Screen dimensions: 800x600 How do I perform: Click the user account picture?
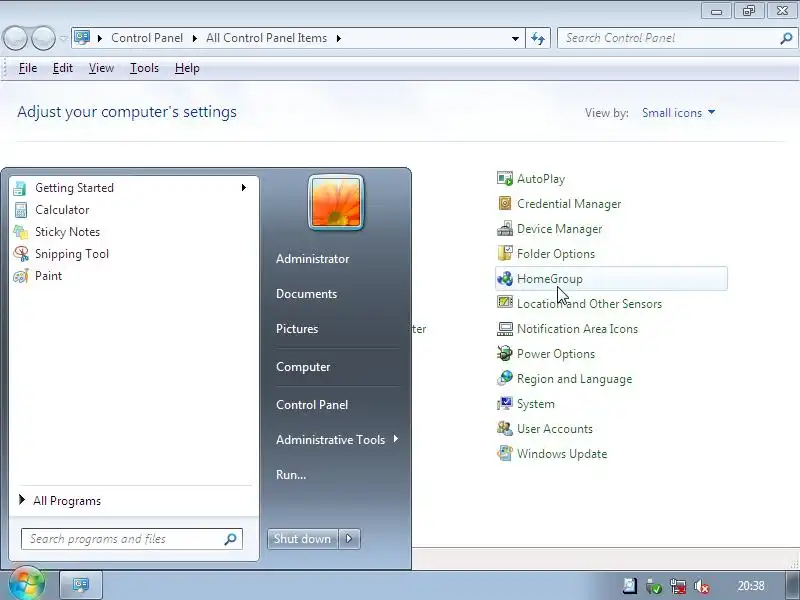[336, 203]
